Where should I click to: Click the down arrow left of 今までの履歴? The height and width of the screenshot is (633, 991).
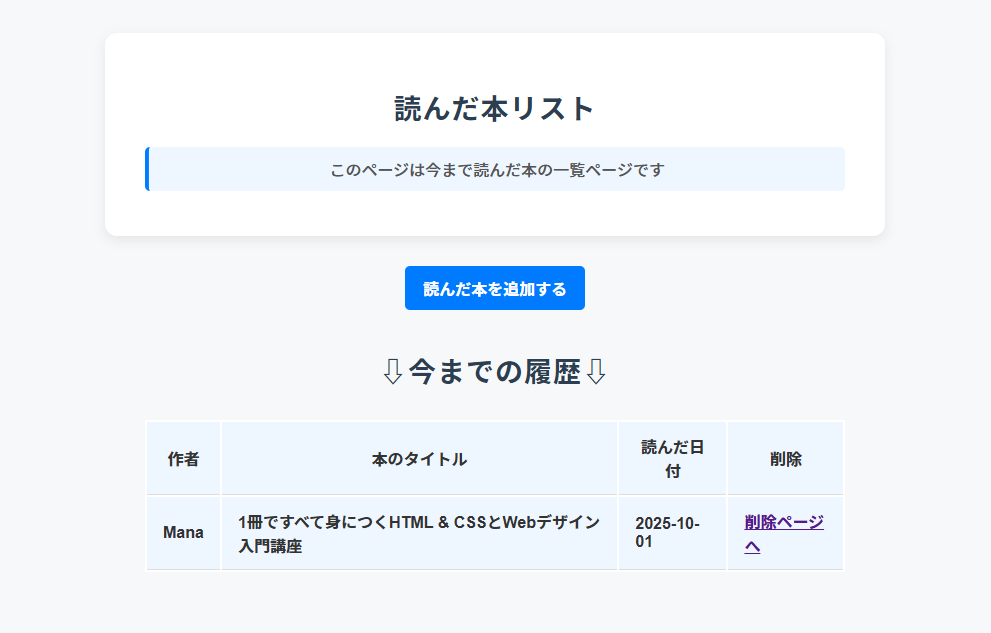coord(393,372)
